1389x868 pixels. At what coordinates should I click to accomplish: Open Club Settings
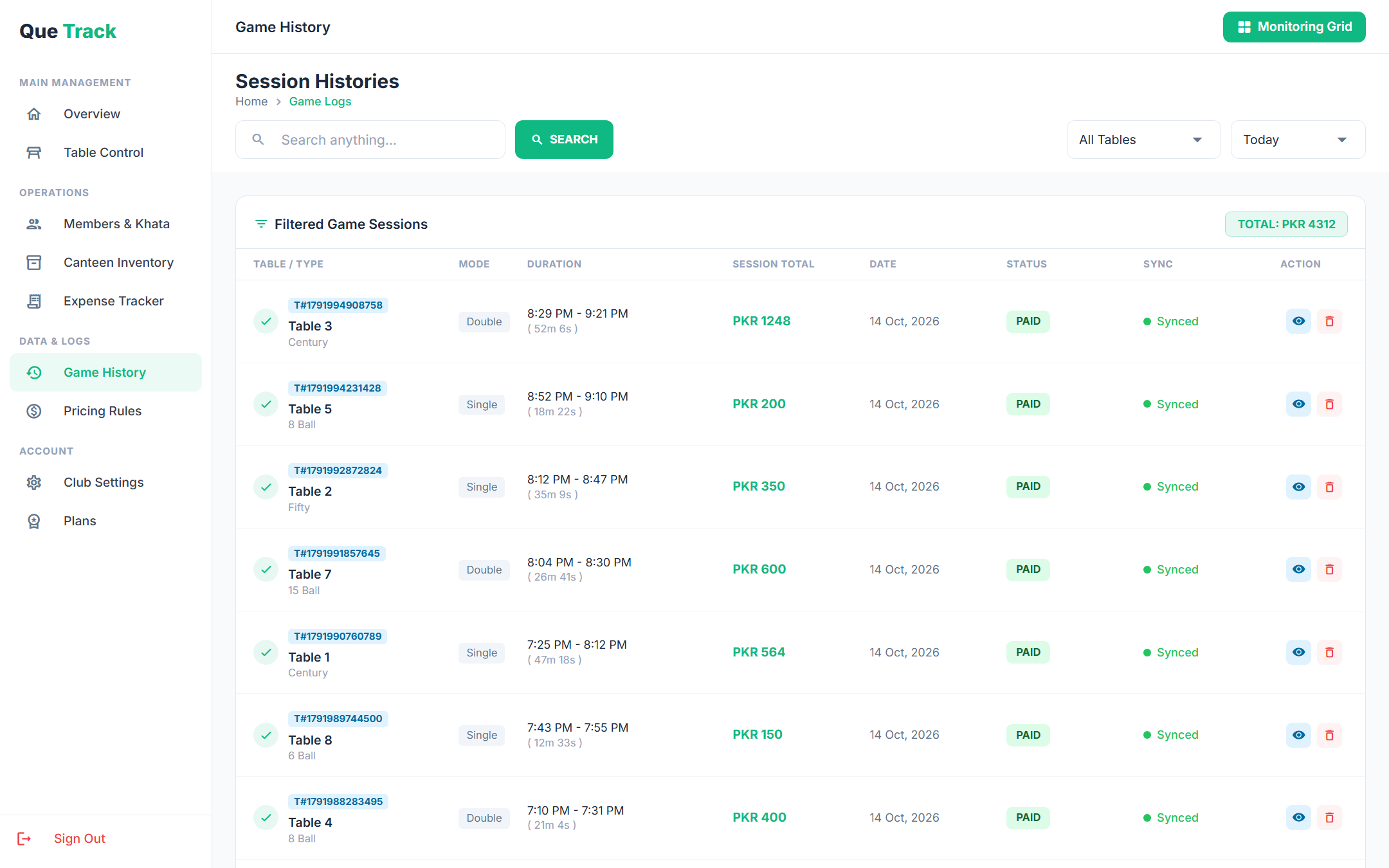(105, 482)
